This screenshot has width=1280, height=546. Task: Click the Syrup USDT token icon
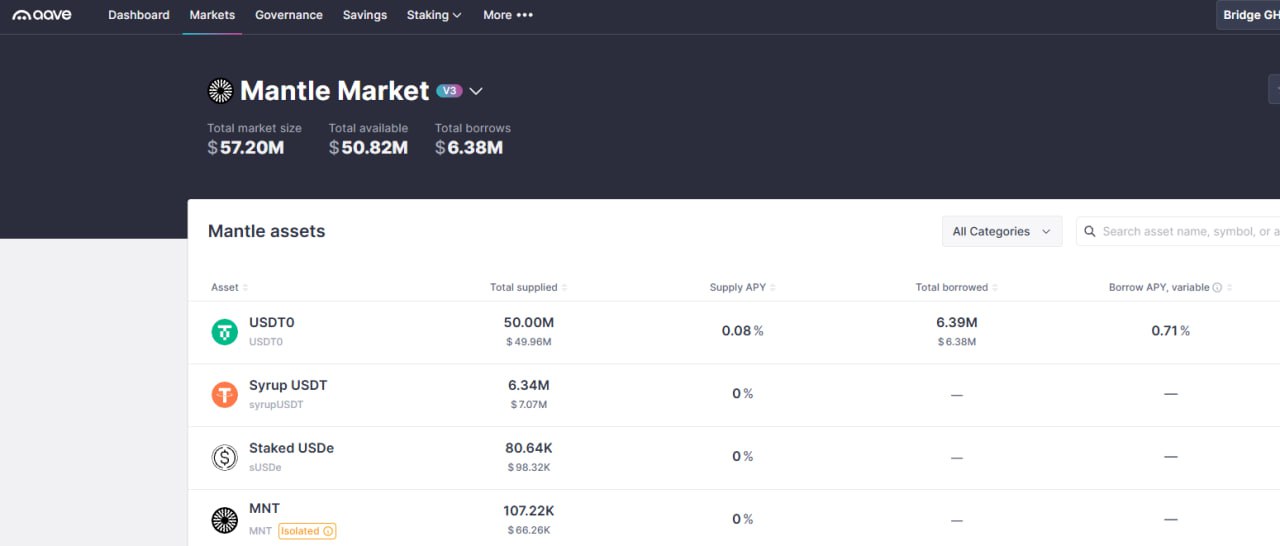pos(225,395)
